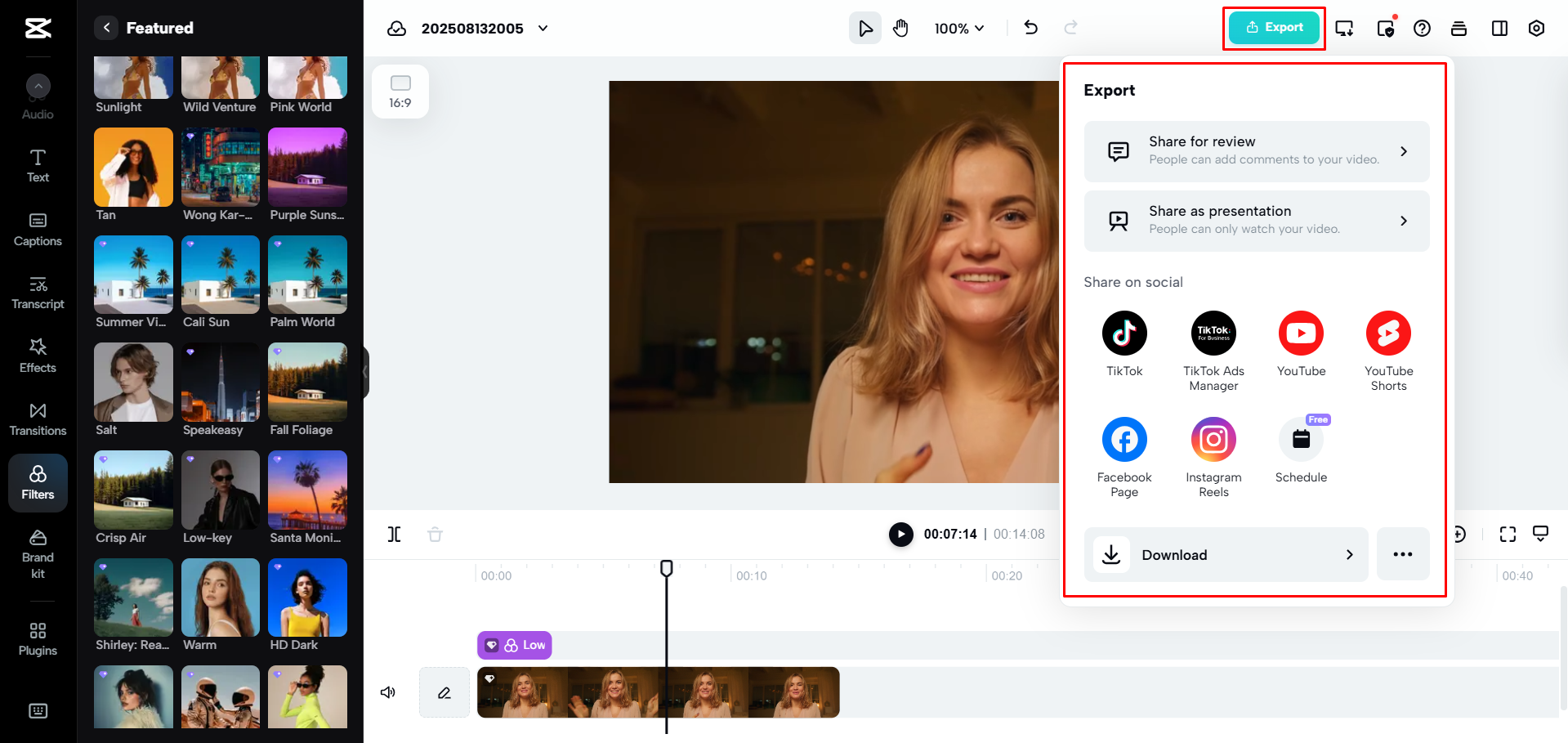Share the video to TikTok

[1124, 333]
